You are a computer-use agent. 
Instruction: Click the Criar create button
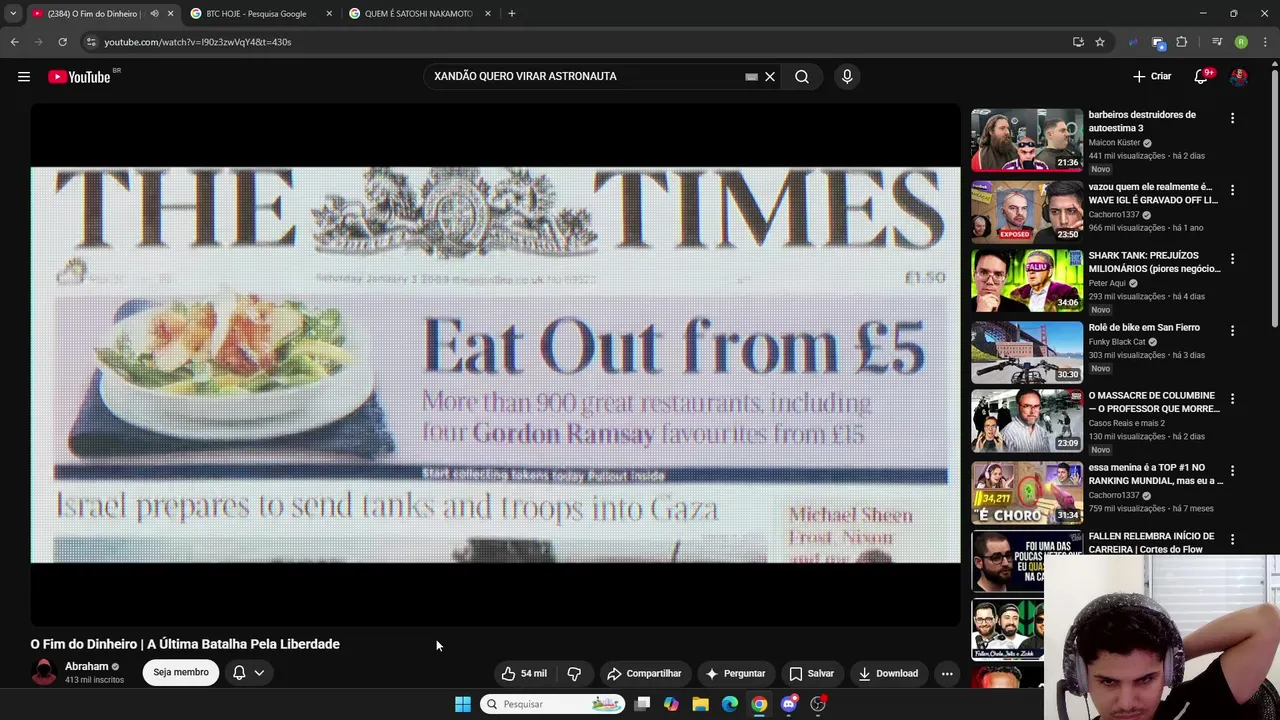point(1152,76)
